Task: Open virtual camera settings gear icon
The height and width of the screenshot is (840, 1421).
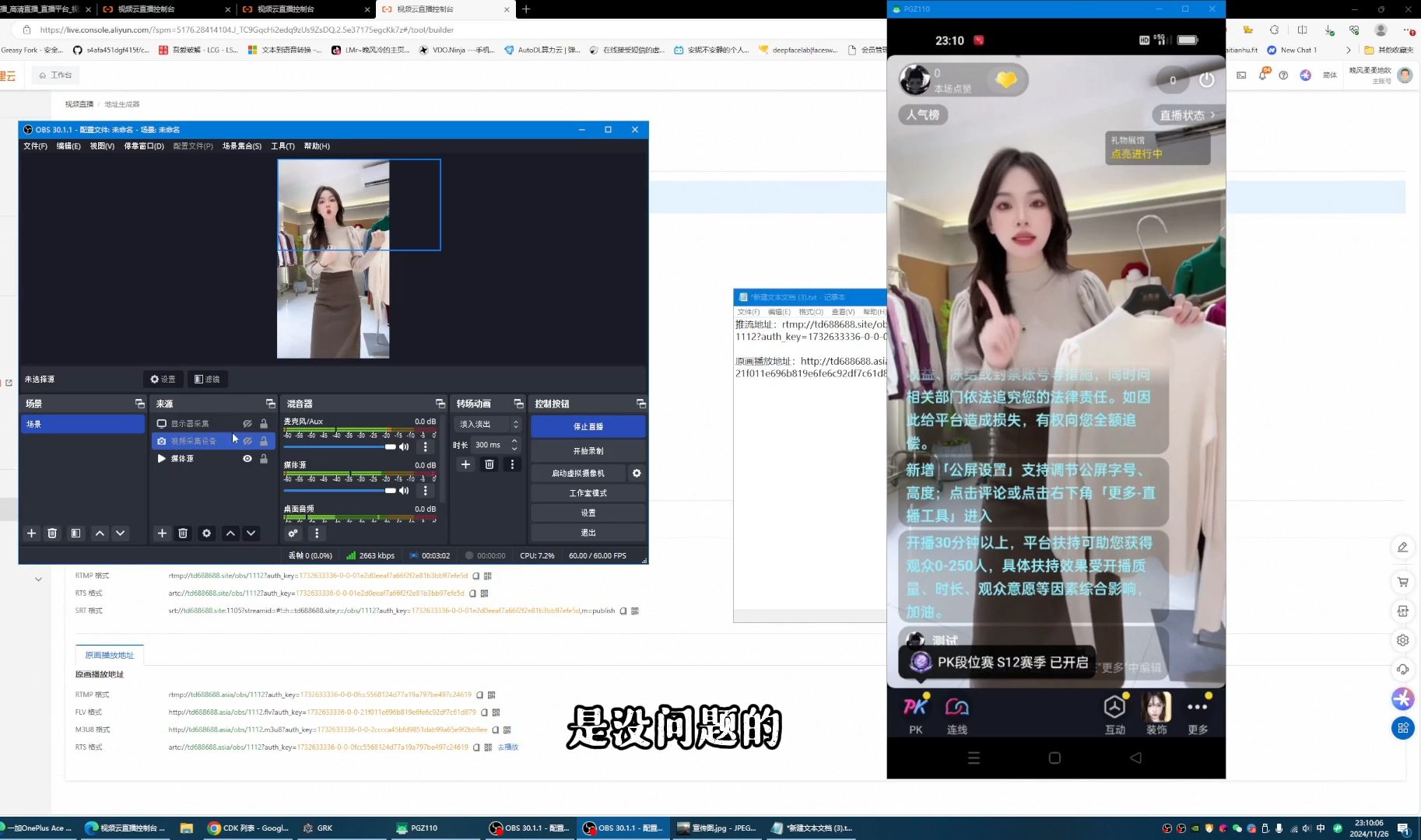Action: point(637,473)
